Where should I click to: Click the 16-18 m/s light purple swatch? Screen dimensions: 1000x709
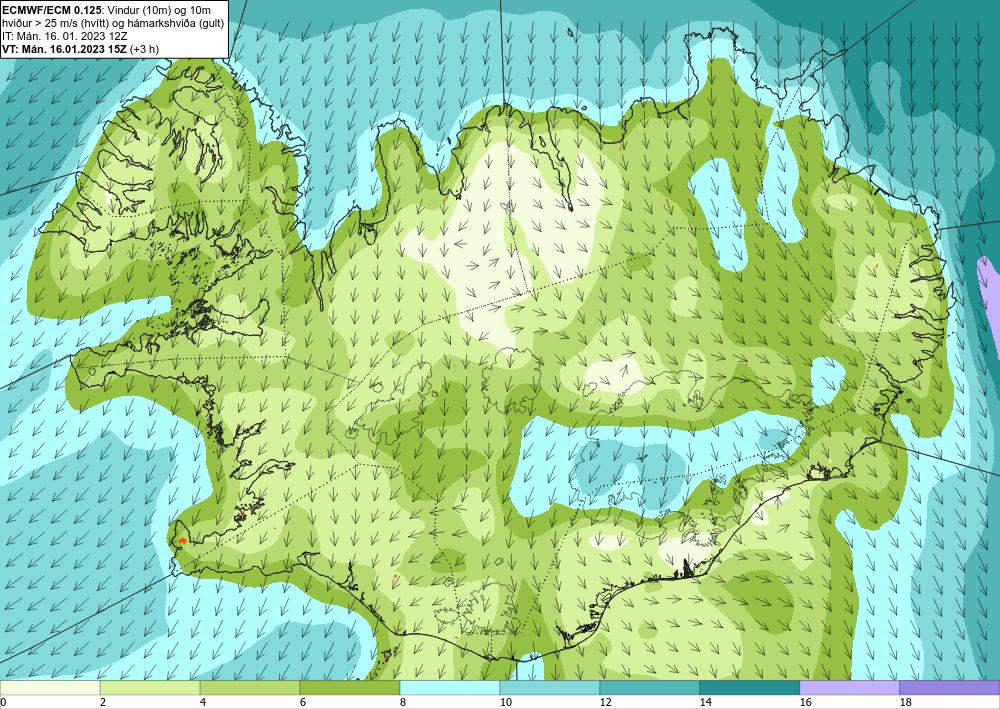(849, 688)
